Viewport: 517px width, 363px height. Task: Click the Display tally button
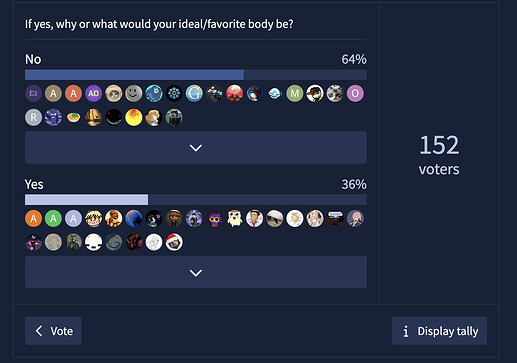click(x=439, y=331)
